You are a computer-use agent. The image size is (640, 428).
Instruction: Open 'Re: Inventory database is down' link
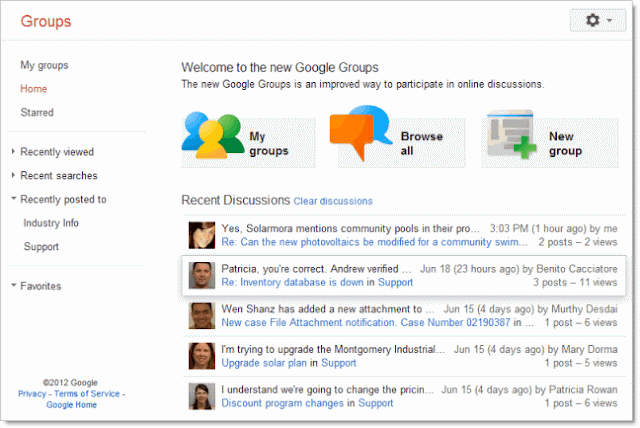coord(292,282)
